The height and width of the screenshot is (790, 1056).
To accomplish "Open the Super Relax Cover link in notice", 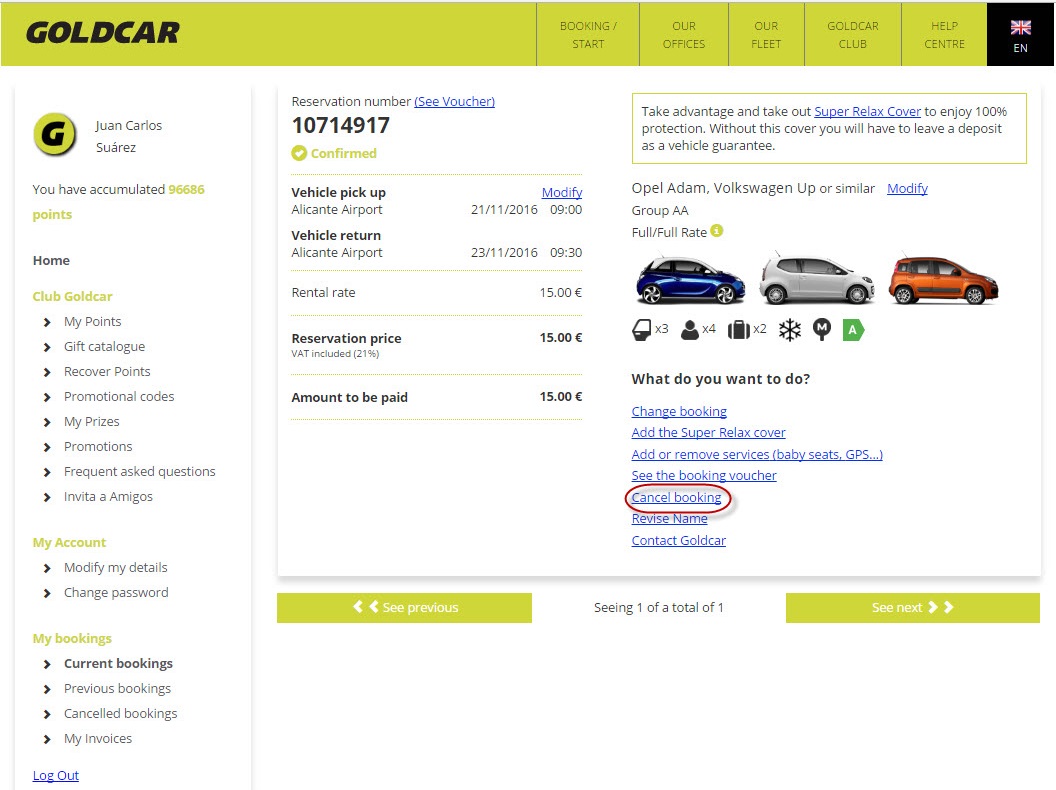I will pyautogui.click(x=867, y=111).
